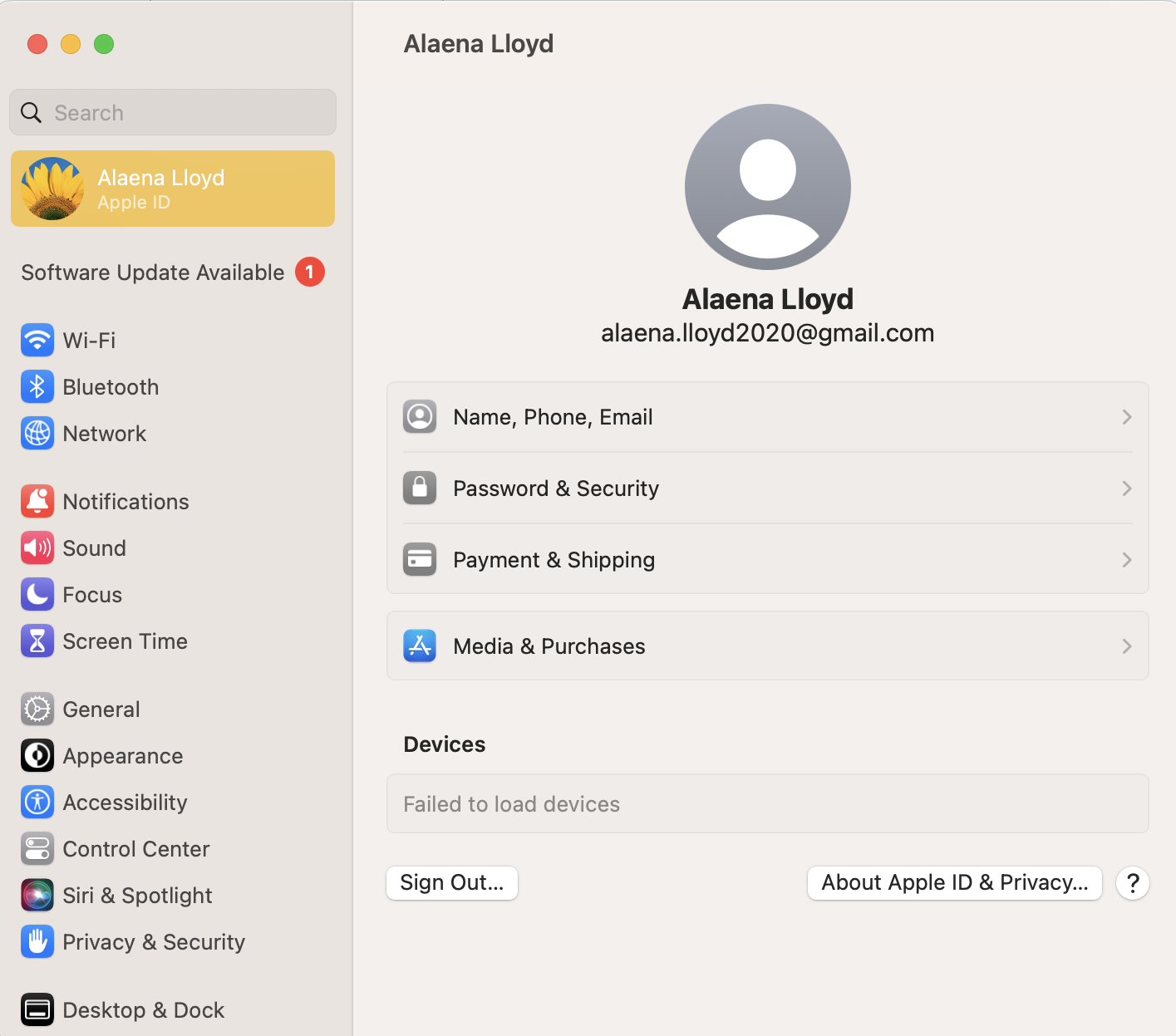The height and width of the screenshot is (1036, 1176).
Task: Open the Siri & Spotlight label
Action: 138,896
